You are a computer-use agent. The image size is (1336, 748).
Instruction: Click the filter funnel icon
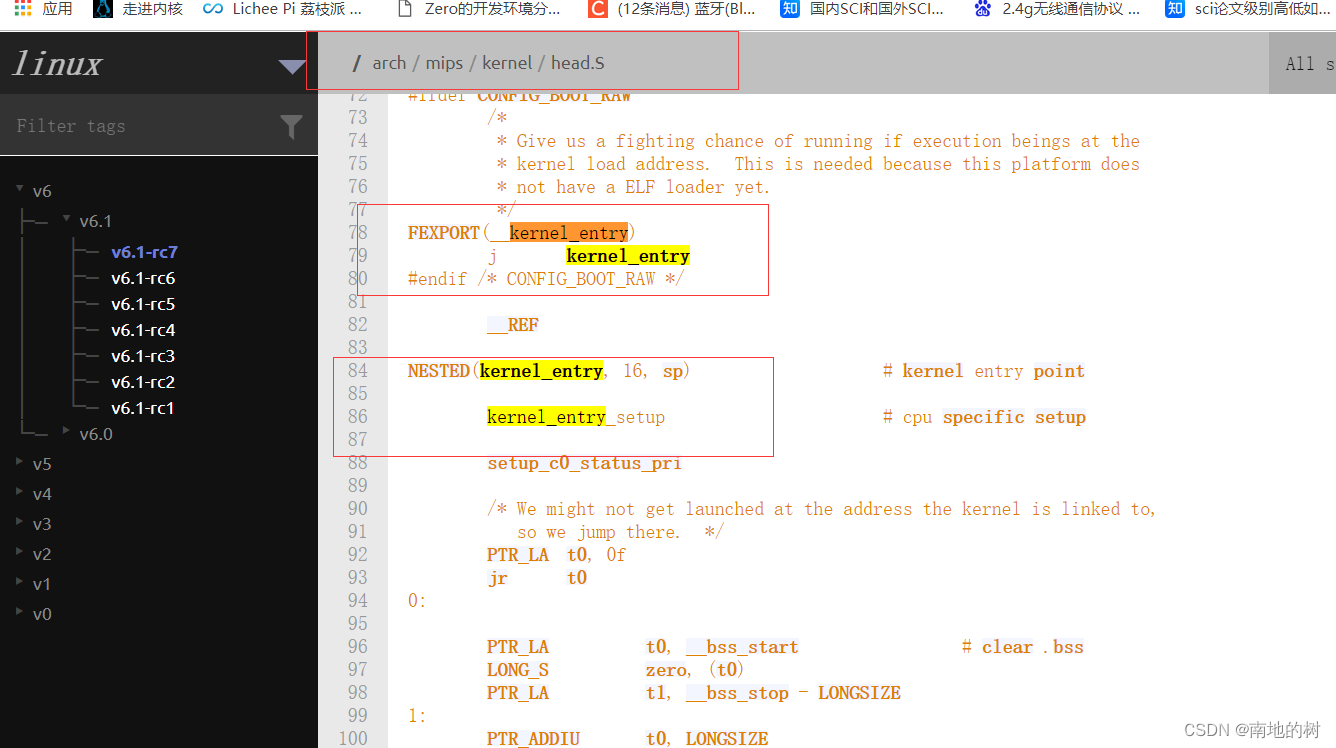[291, 127]
